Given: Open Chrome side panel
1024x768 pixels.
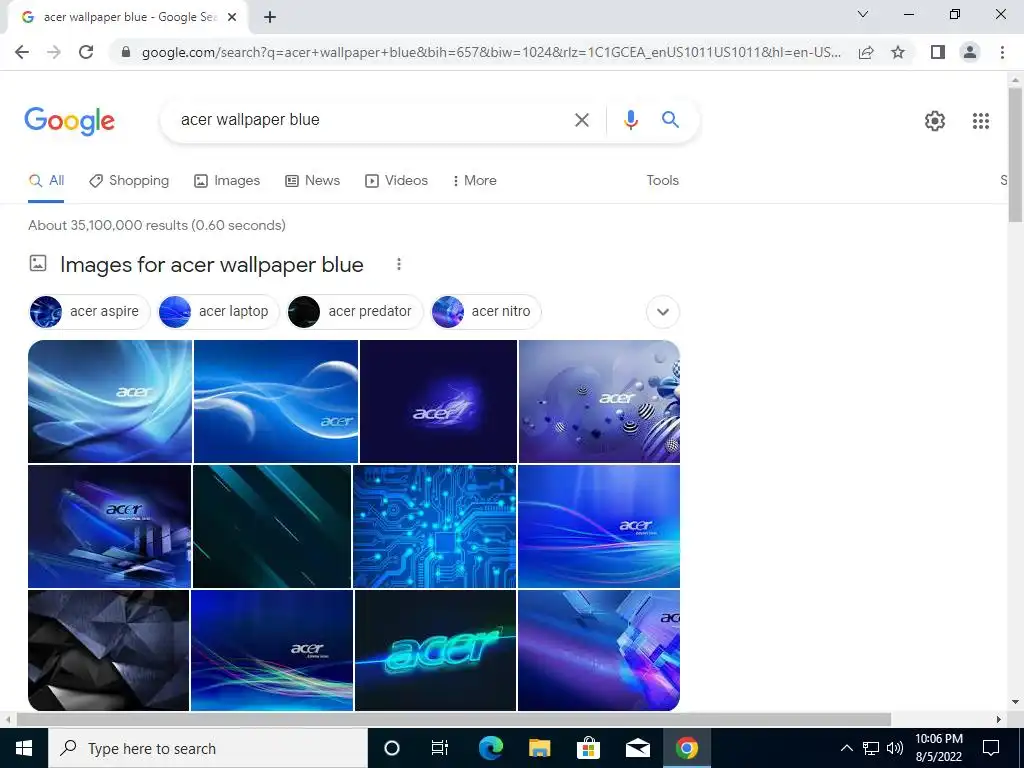Looking at the screenshot, I should point(938,52).
